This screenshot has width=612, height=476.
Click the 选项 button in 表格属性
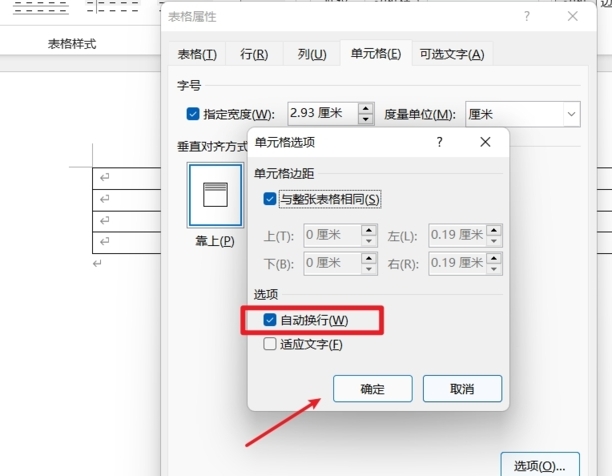click(x=539, y=465)
